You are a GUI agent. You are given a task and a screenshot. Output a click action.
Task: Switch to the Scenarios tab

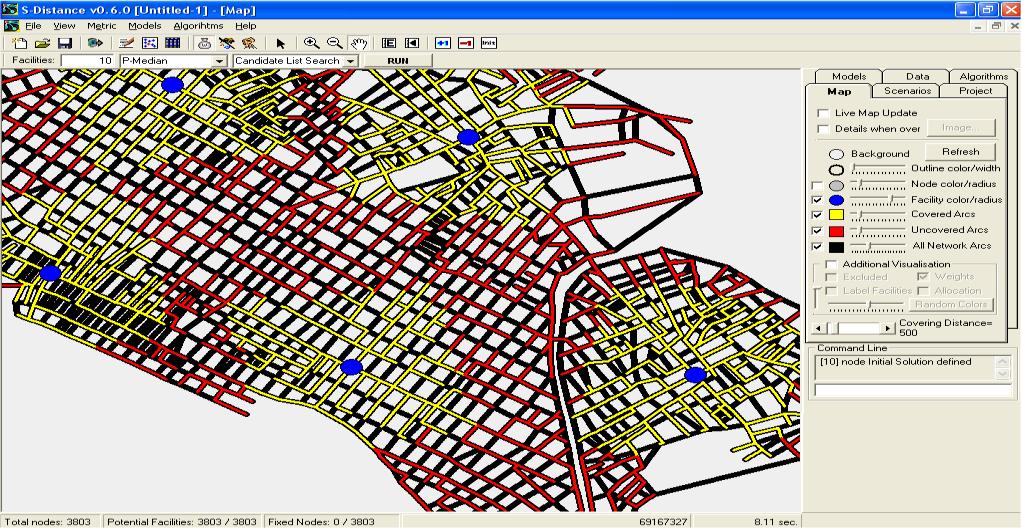point(906,90)
